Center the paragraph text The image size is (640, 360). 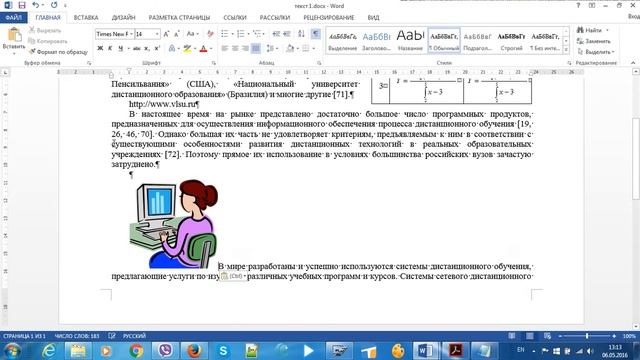235,49
